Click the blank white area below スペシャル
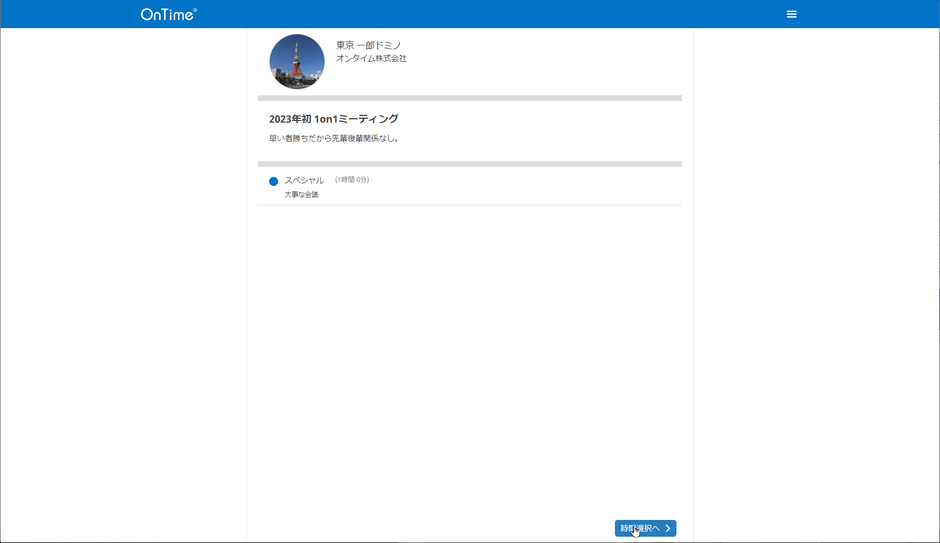This screenshot has height=543, width=940. tap(469, 350)
